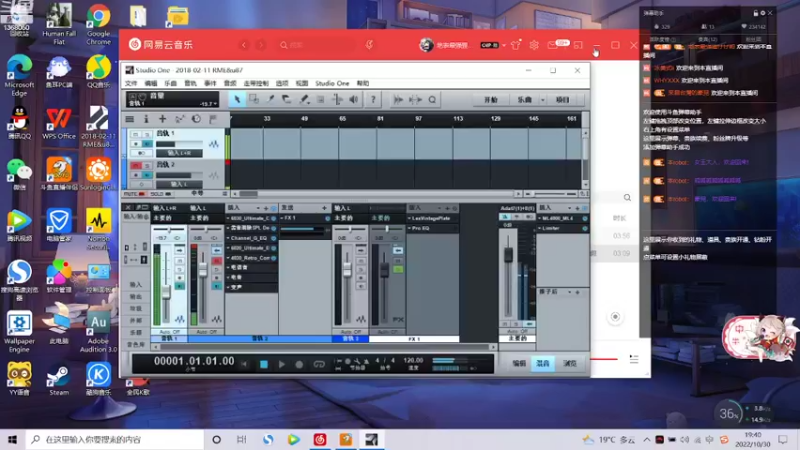Click the microphone icon beside NetEase search
The height and width of the screenshot is (450, 800).
tap(369, 45)
